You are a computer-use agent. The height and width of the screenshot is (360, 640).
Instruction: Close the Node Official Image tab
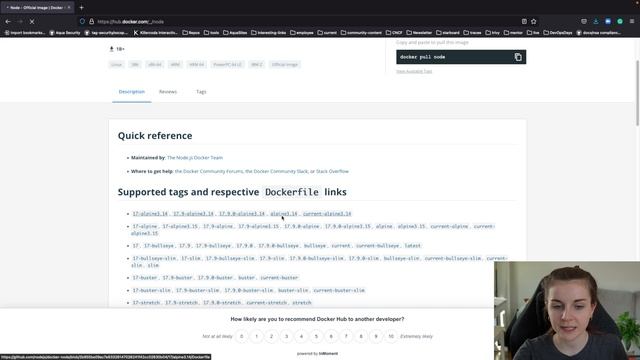(69, 7)
